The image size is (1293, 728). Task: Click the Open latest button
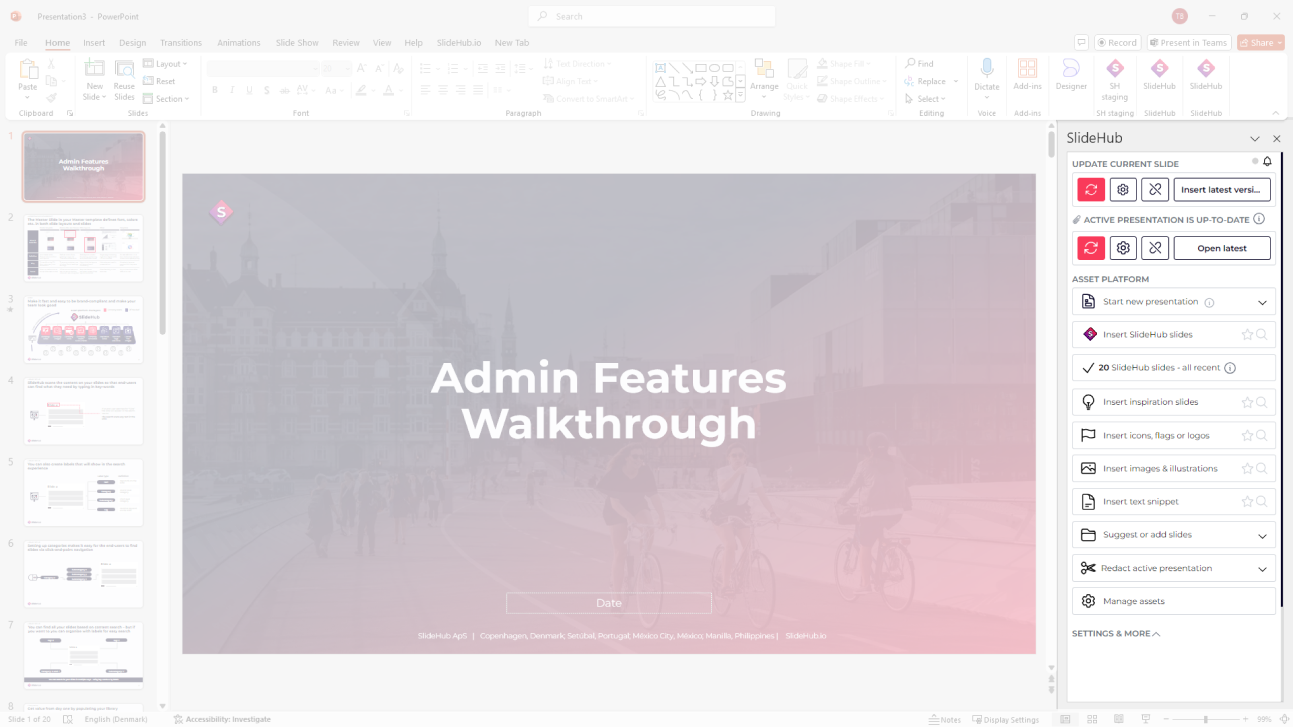pos(1222,247)
